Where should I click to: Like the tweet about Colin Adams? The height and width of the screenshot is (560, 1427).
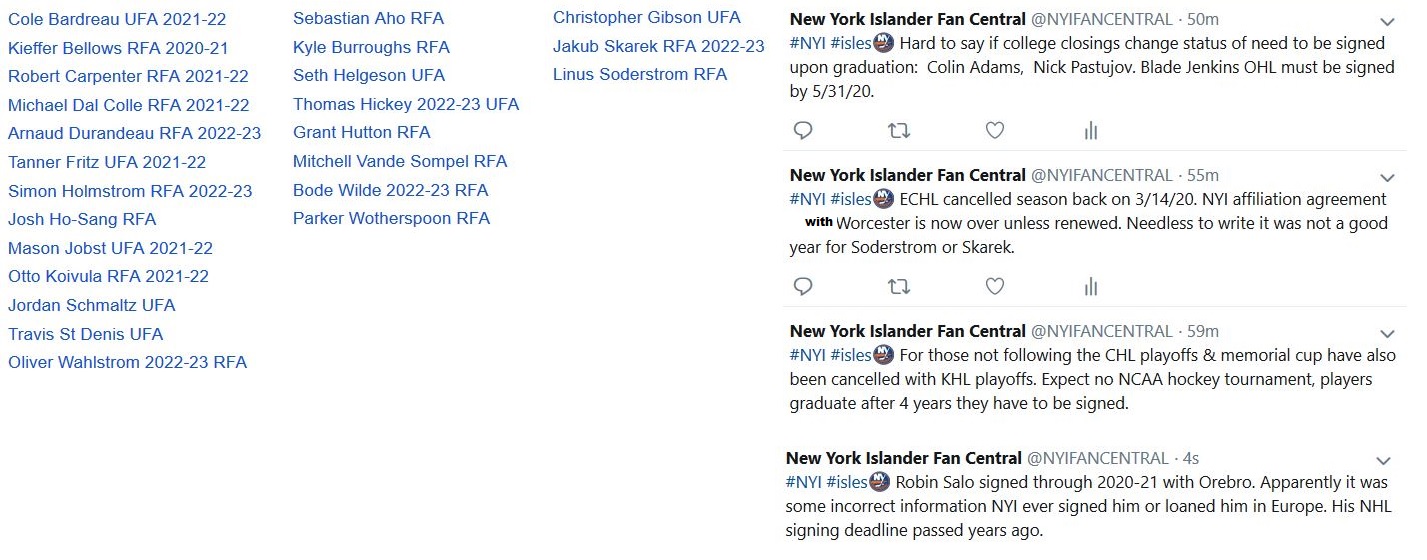tap(994, 130)
